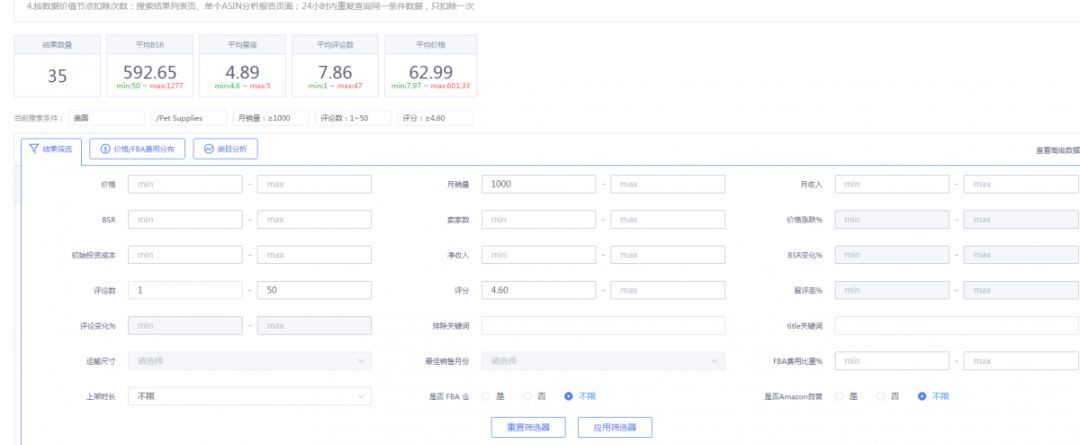Click the 评论数 max field containing 50

[314, 290]
